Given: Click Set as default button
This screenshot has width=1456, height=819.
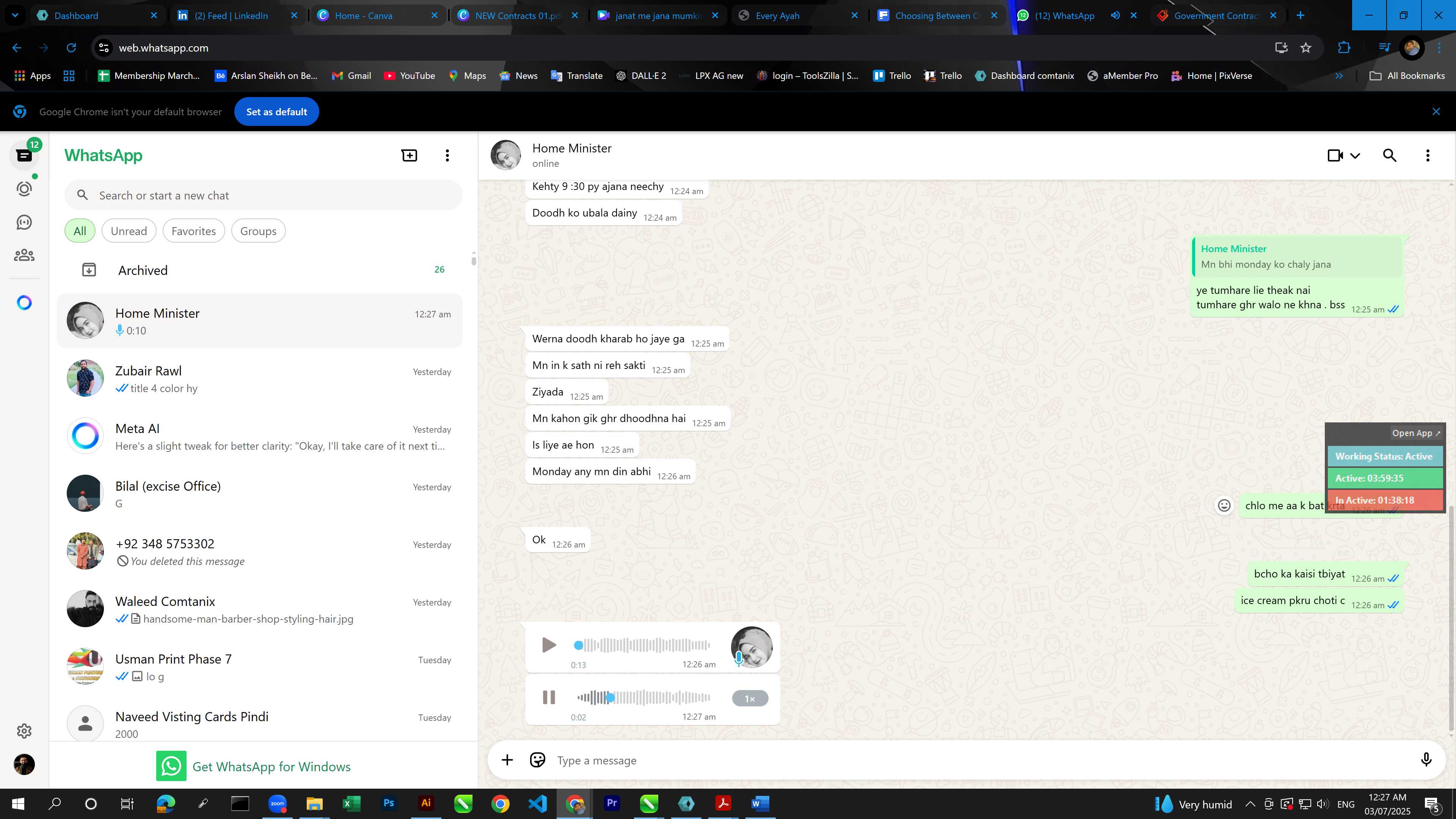Looking at the screenshot, I should click(x=276, y=111).
